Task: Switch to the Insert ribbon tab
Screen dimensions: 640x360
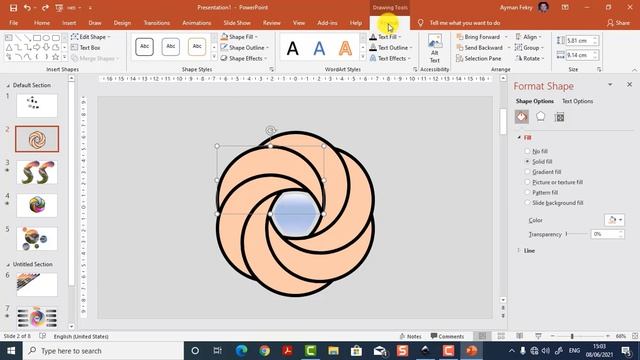Action: point(69,23)
